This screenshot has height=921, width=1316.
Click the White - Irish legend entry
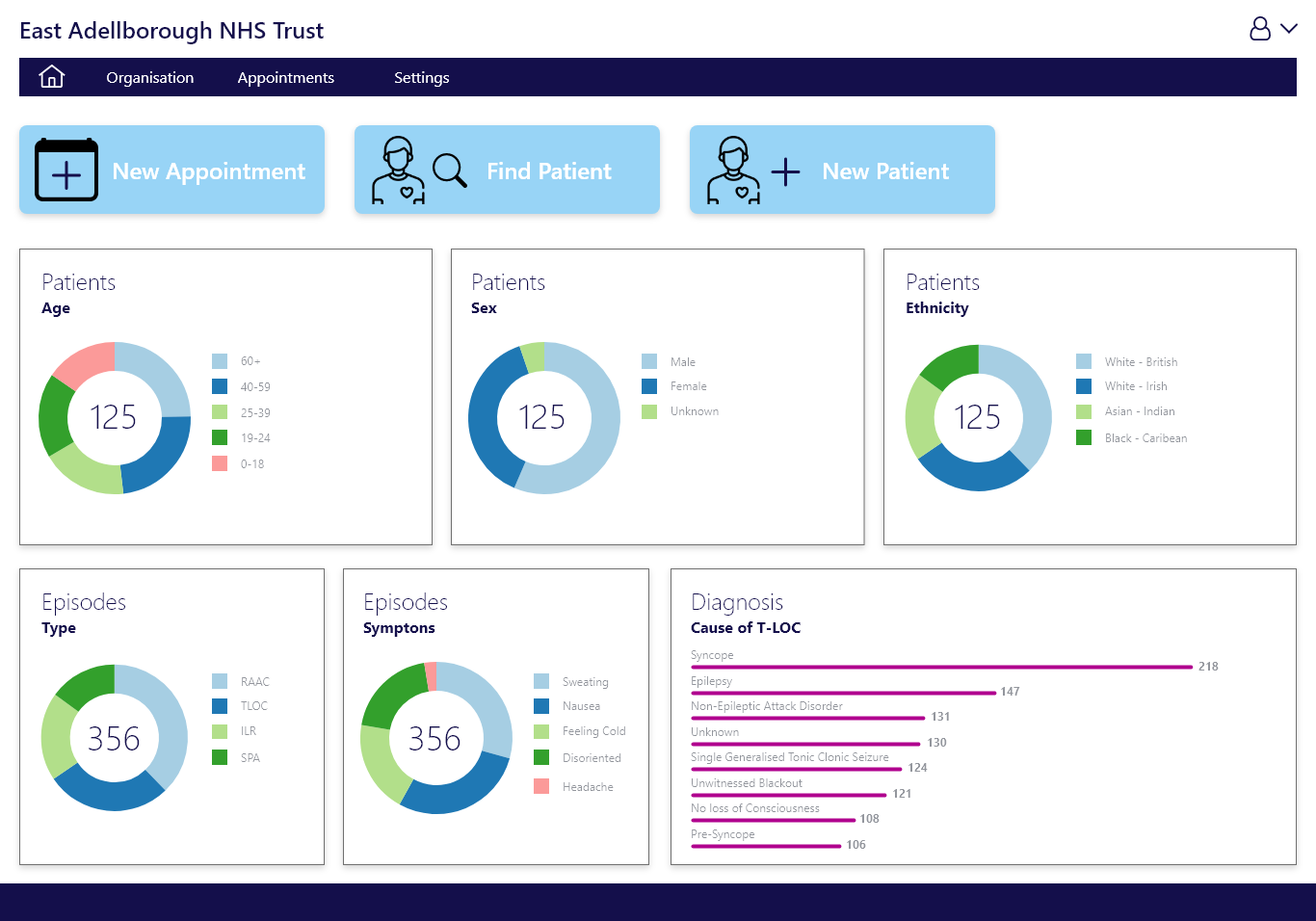coord(1121,386)
